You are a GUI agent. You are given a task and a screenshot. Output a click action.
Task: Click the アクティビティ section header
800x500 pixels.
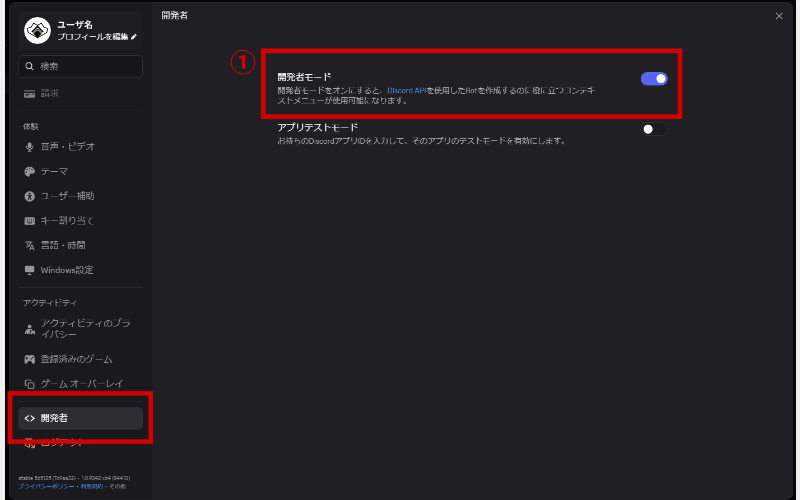click(x=49, y=303)
